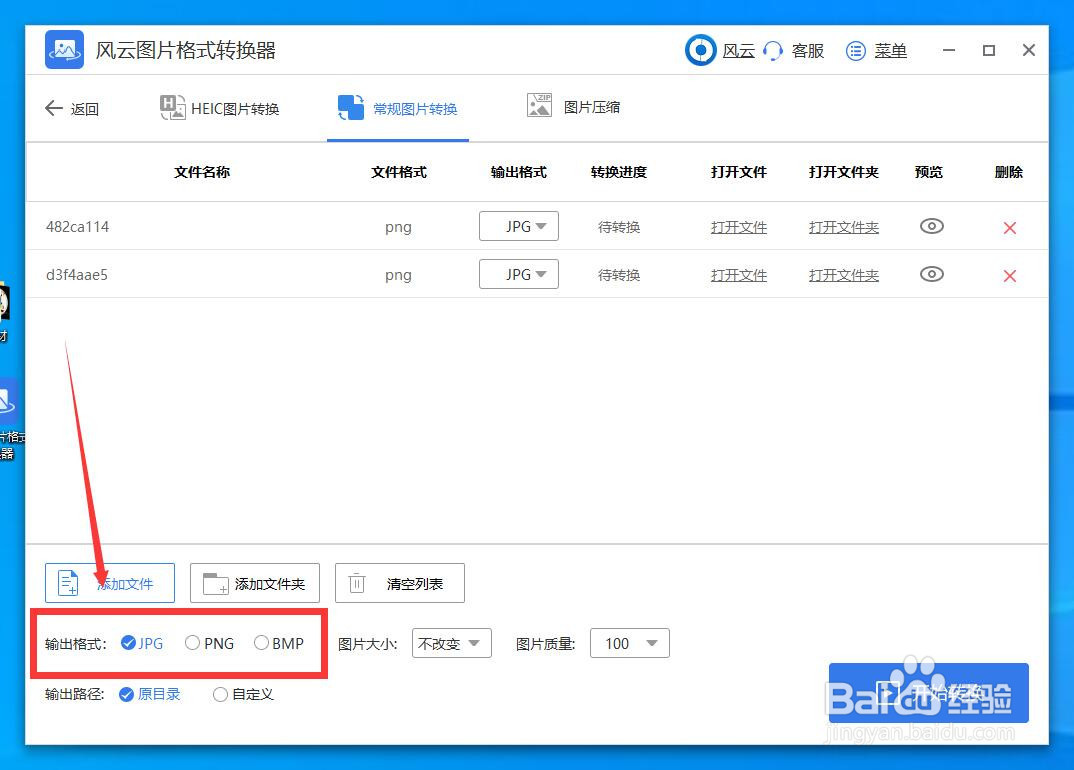The height and width of the screenshot is (770, 1074).
Task: Click the 清空列表 button to clear the list
Action: click(399, 583)
